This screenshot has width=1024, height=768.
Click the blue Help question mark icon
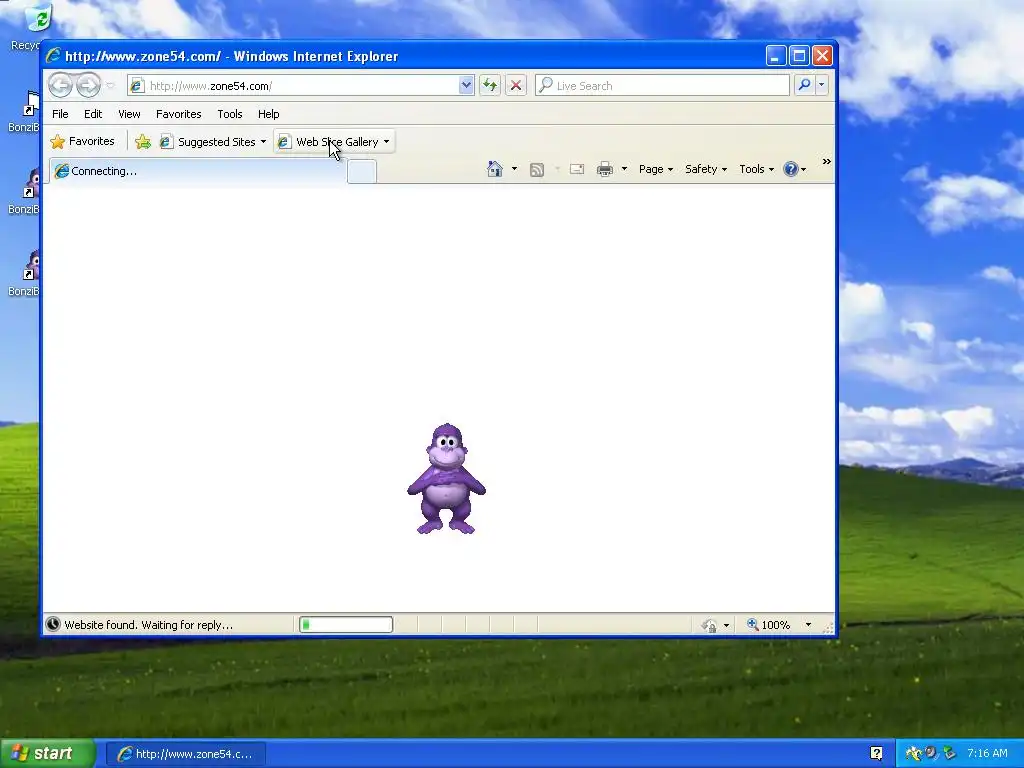(790, 169)
